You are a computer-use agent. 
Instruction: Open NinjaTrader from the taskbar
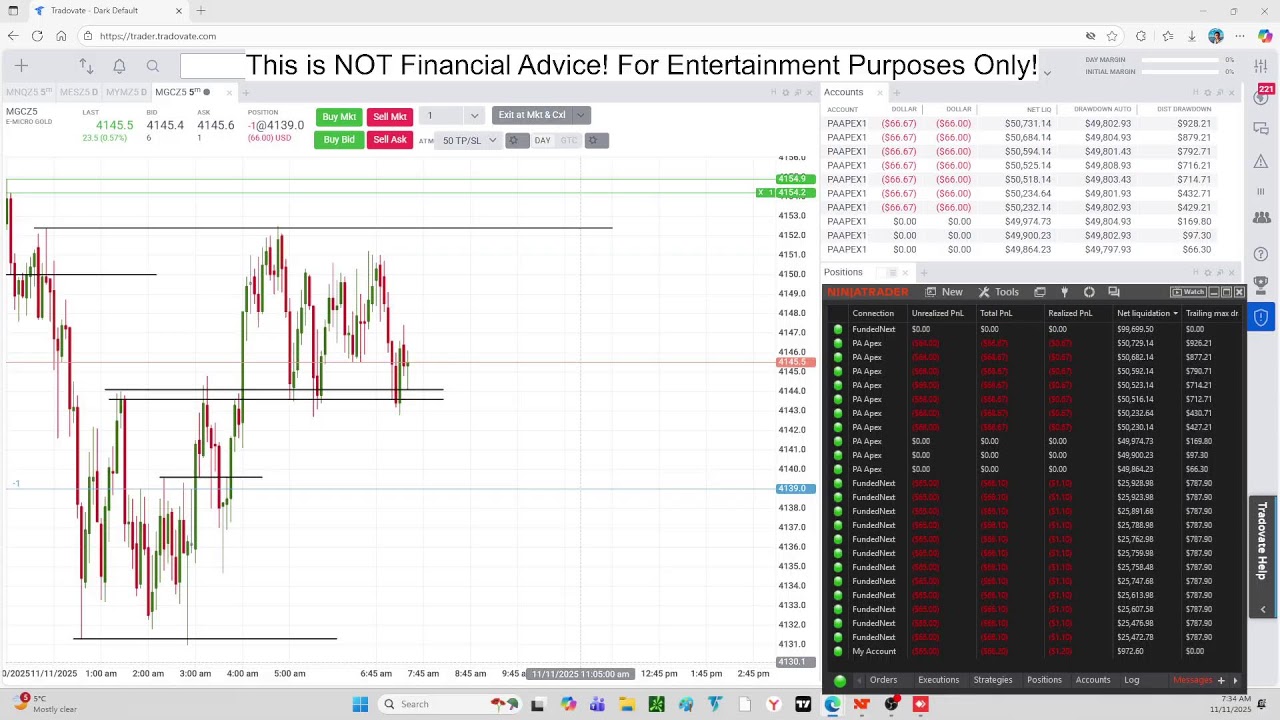point(862,704)
